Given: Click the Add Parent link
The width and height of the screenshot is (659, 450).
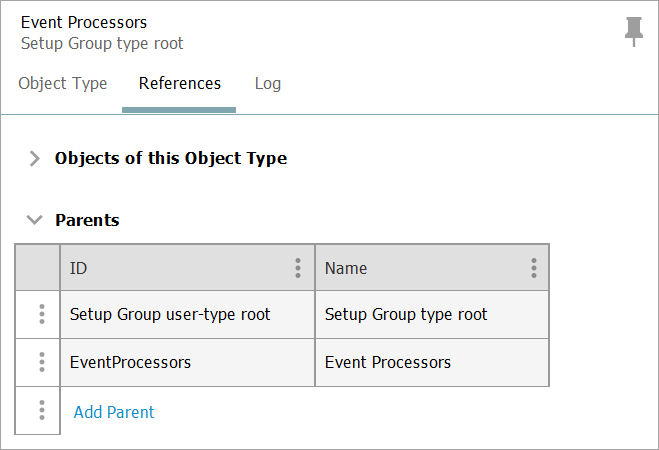Looking at the screenshot, I should pos(114,412).
